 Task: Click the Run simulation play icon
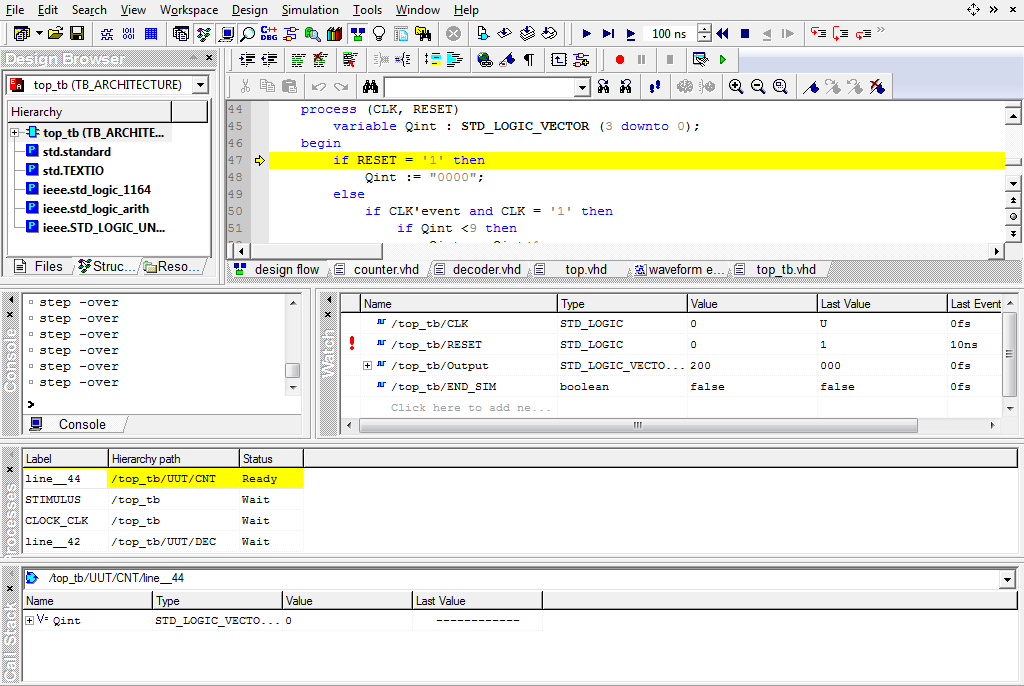(586, 33)
